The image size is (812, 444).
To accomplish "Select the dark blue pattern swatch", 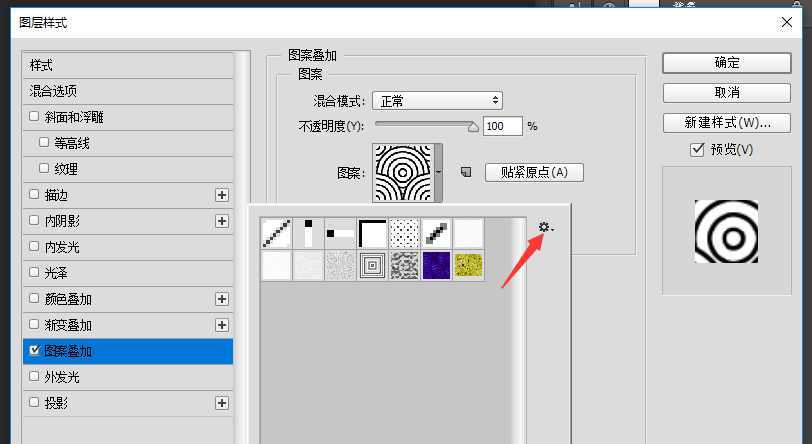I will [437, 266].
